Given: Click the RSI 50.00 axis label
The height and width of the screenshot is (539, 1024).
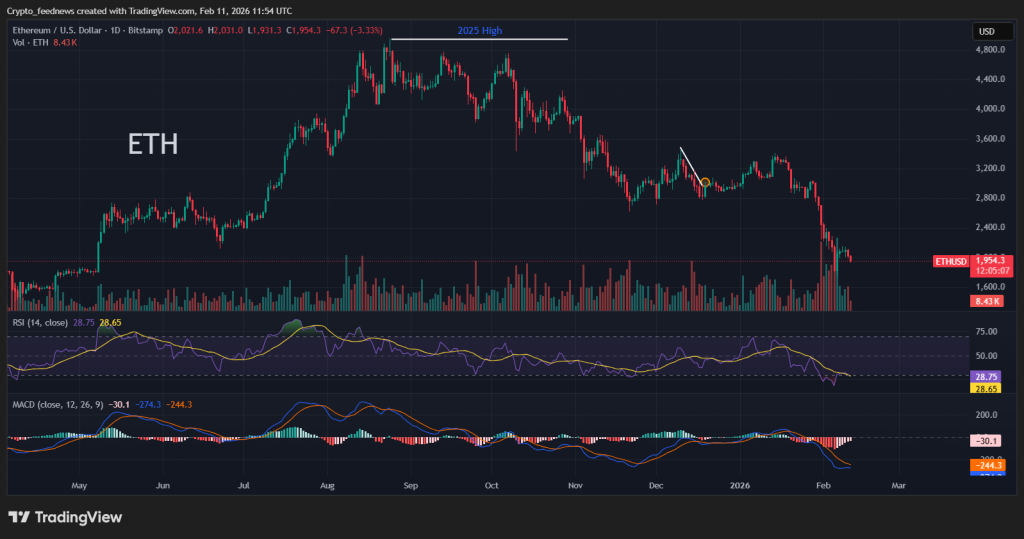Looking at the screenshot, I should pyautogui.click(x=986, y=356).
